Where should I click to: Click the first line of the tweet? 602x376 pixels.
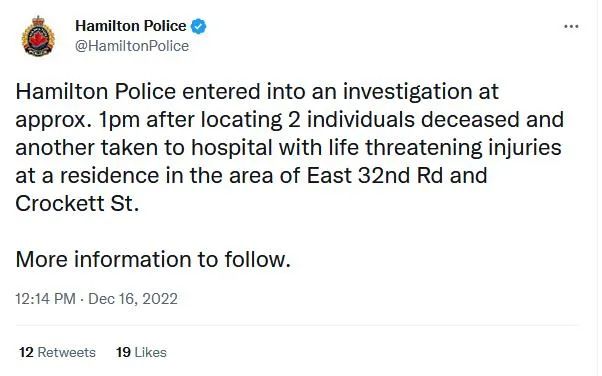pyautogui.click(x=257, y=92)
